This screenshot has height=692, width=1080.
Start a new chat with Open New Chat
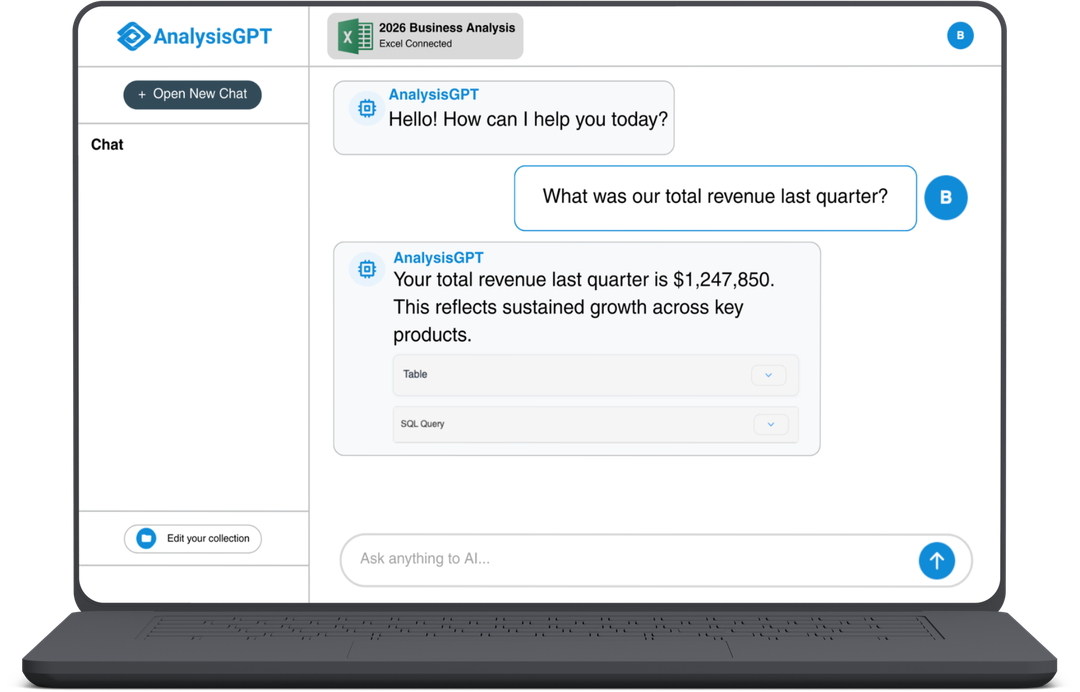[193, 95]
